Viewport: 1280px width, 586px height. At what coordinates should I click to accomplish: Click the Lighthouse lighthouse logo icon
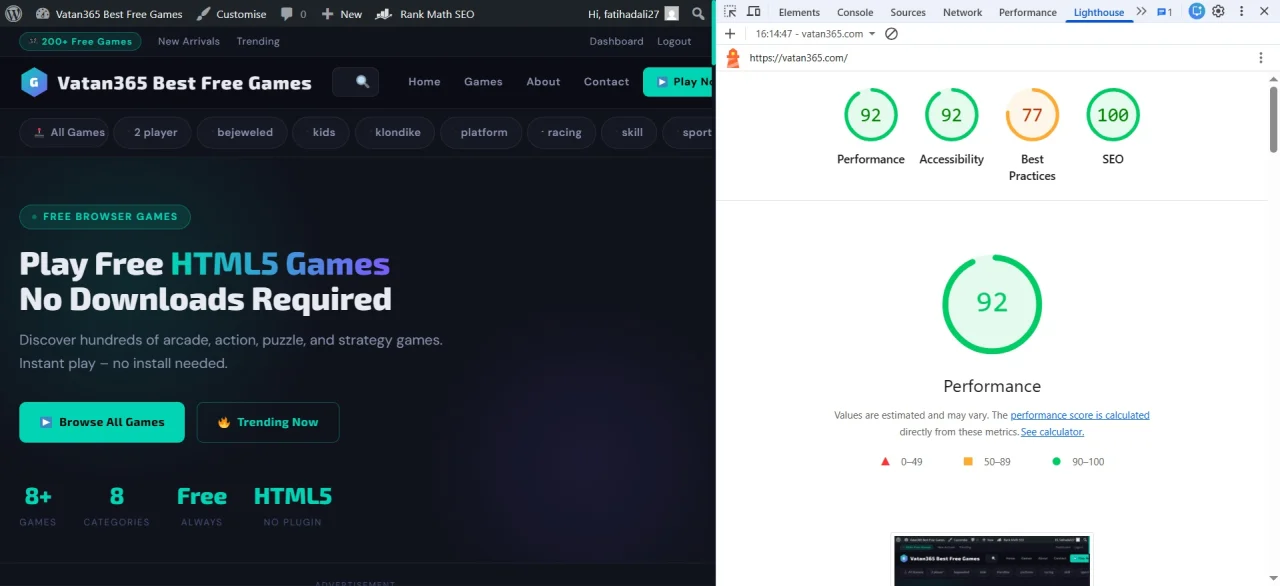pos(733,58)
